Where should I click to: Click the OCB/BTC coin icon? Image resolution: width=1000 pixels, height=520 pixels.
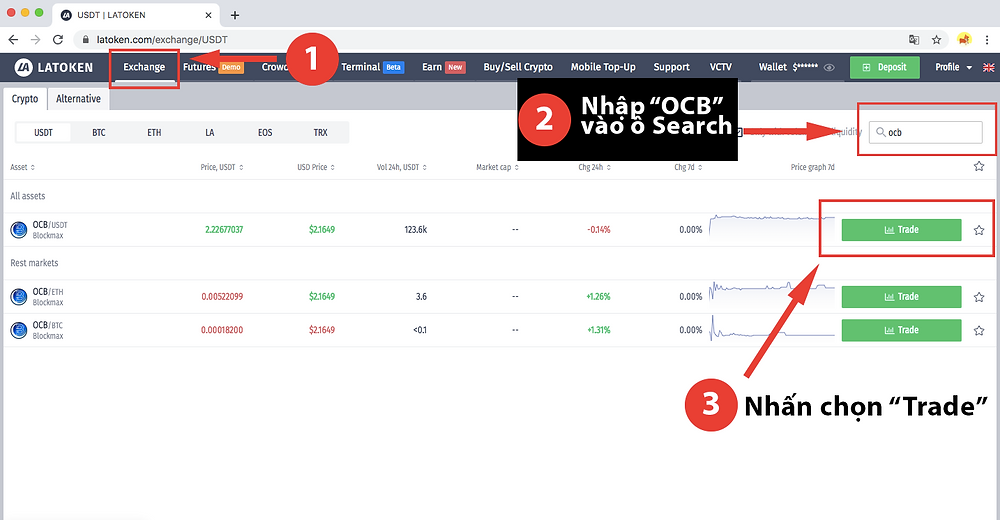19,330
